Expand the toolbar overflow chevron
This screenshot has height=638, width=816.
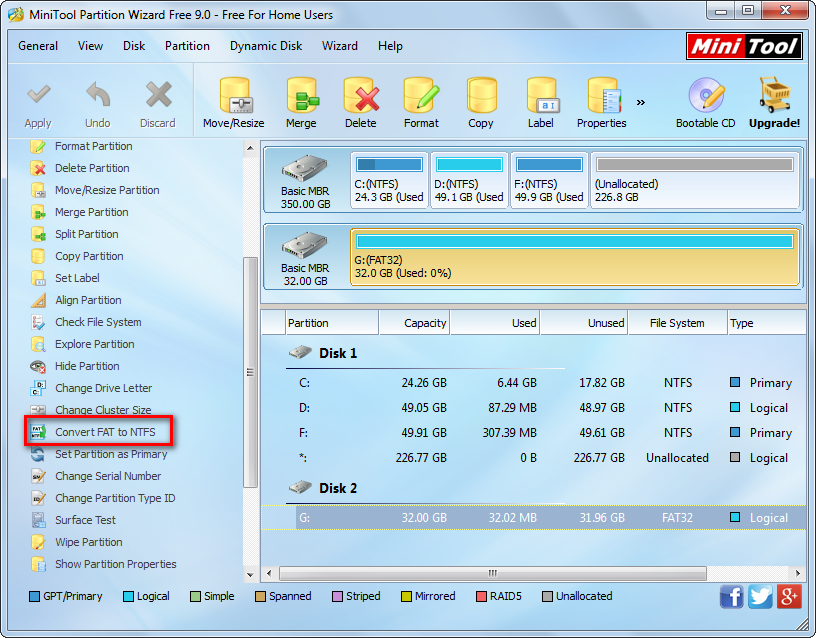click(641, 102)
